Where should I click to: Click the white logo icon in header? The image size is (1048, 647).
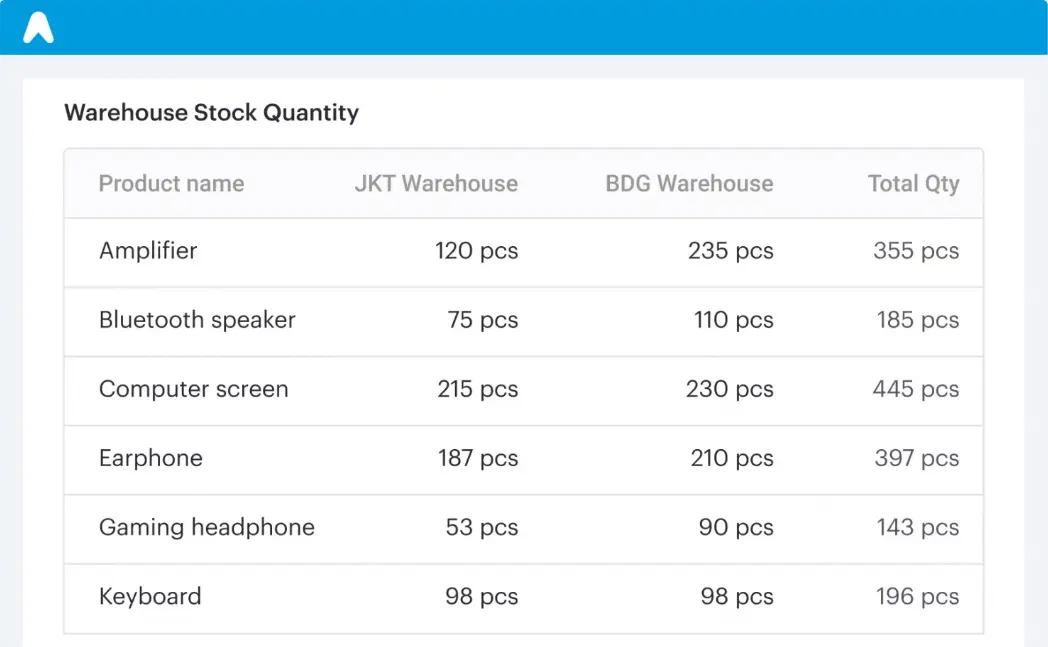point(38,28)
